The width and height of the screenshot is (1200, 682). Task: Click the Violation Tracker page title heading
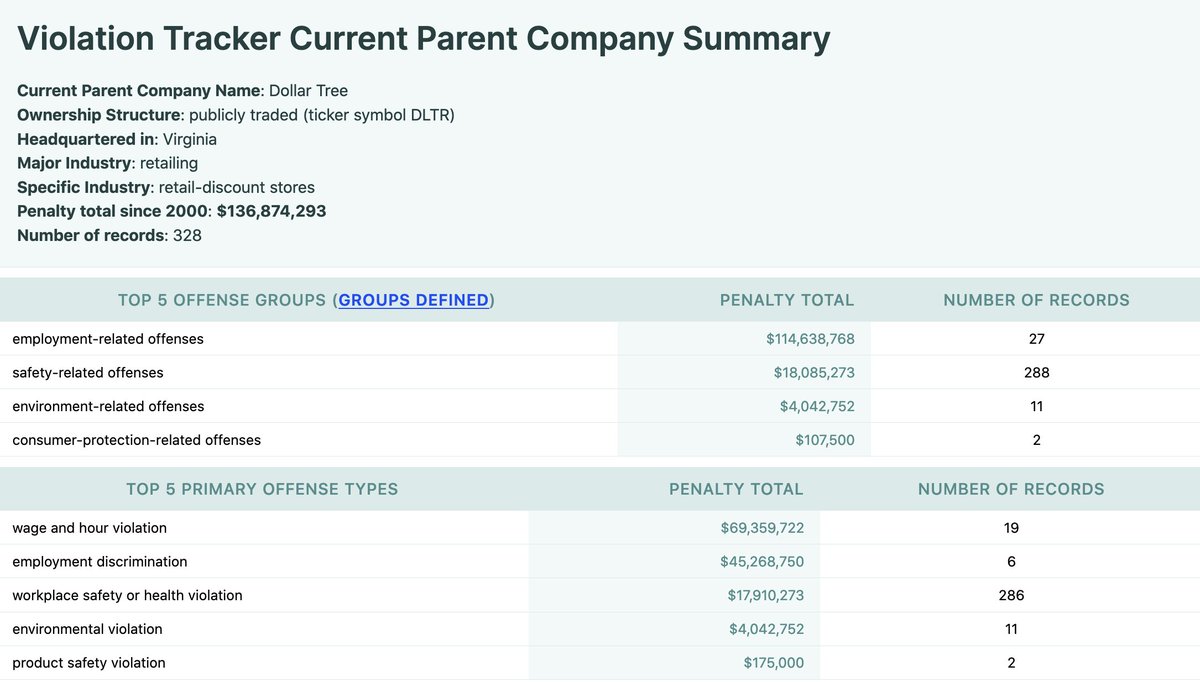pos(424,39)
